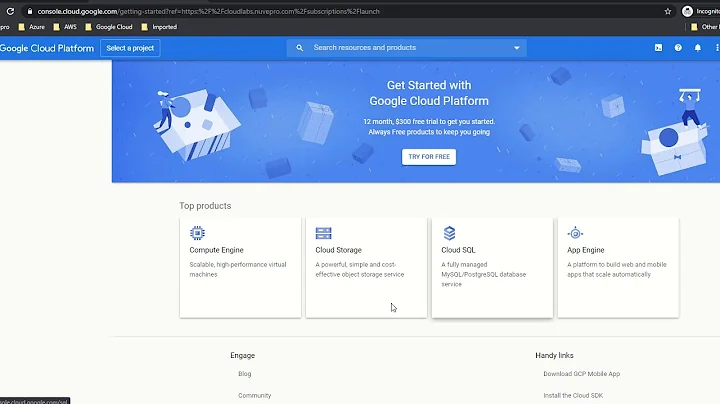
Task: Click 'A fully managed MySQL/PostgreSQL database service' text
Action: (x=484, y=274)
